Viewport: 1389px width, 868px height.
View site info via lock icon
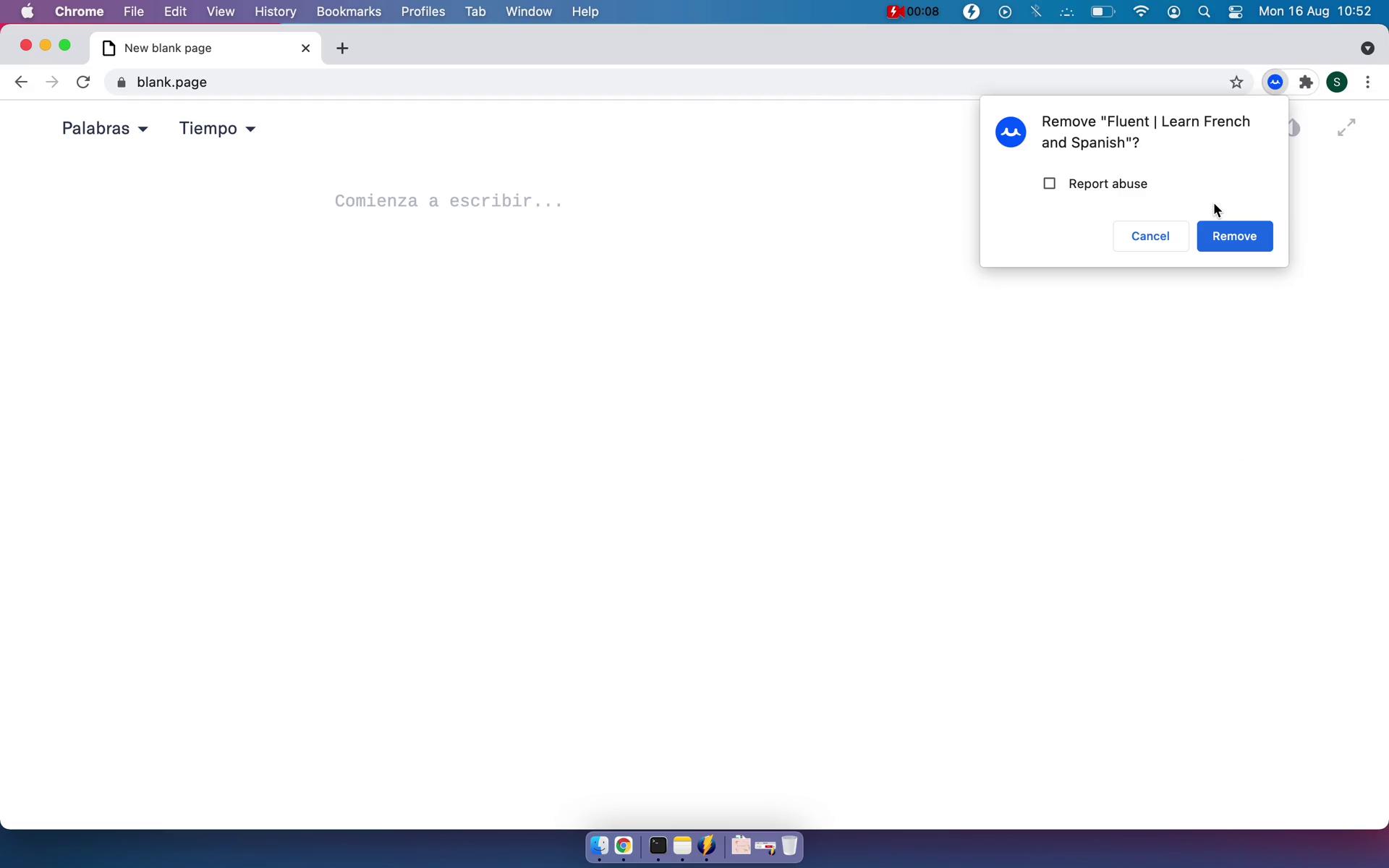[x=122, y=82]
